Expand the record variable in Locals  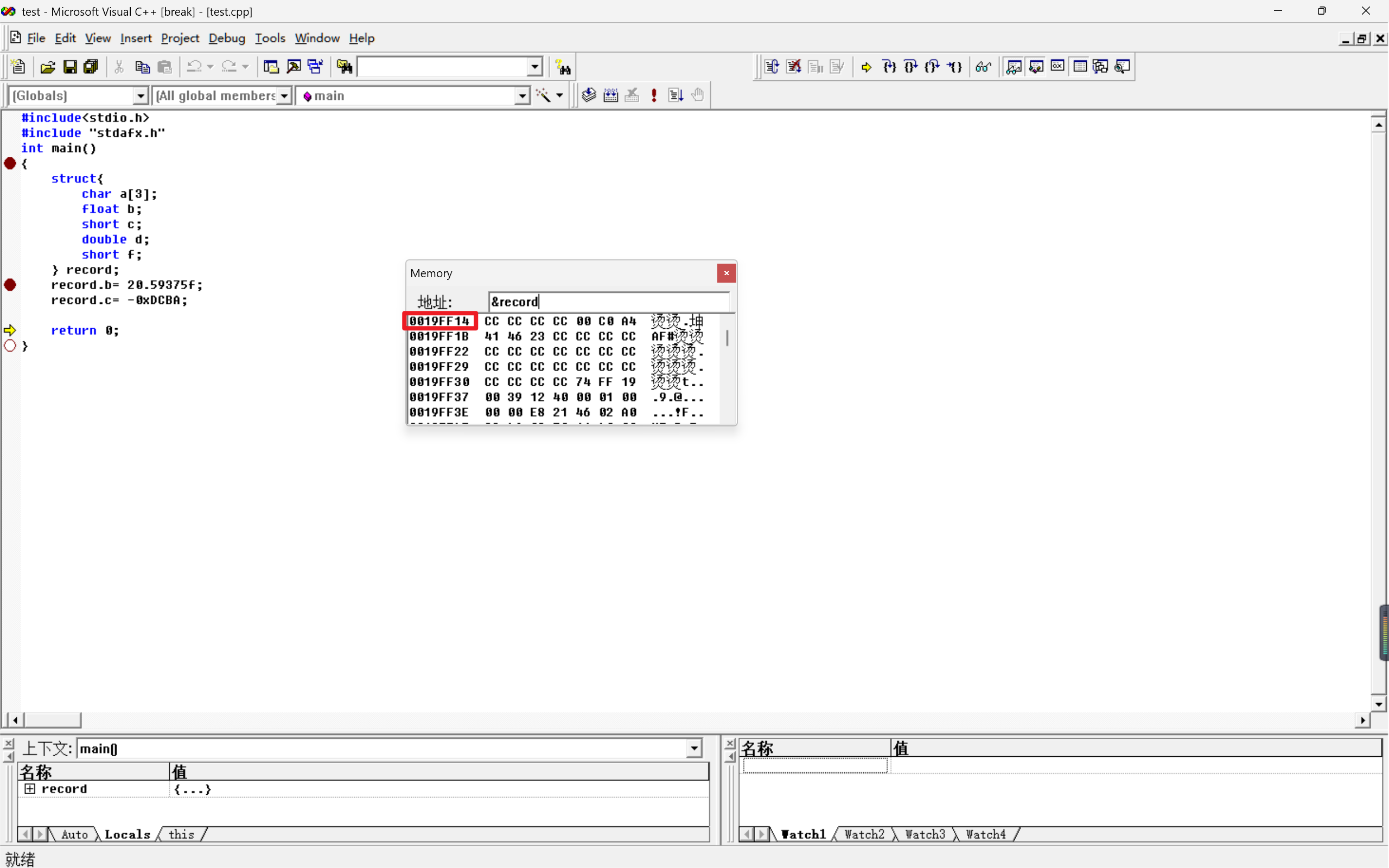click(29, 789)
